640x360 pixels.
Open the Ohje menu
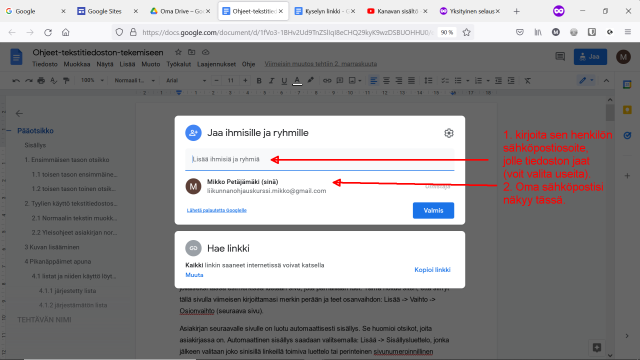click(248, 64)
